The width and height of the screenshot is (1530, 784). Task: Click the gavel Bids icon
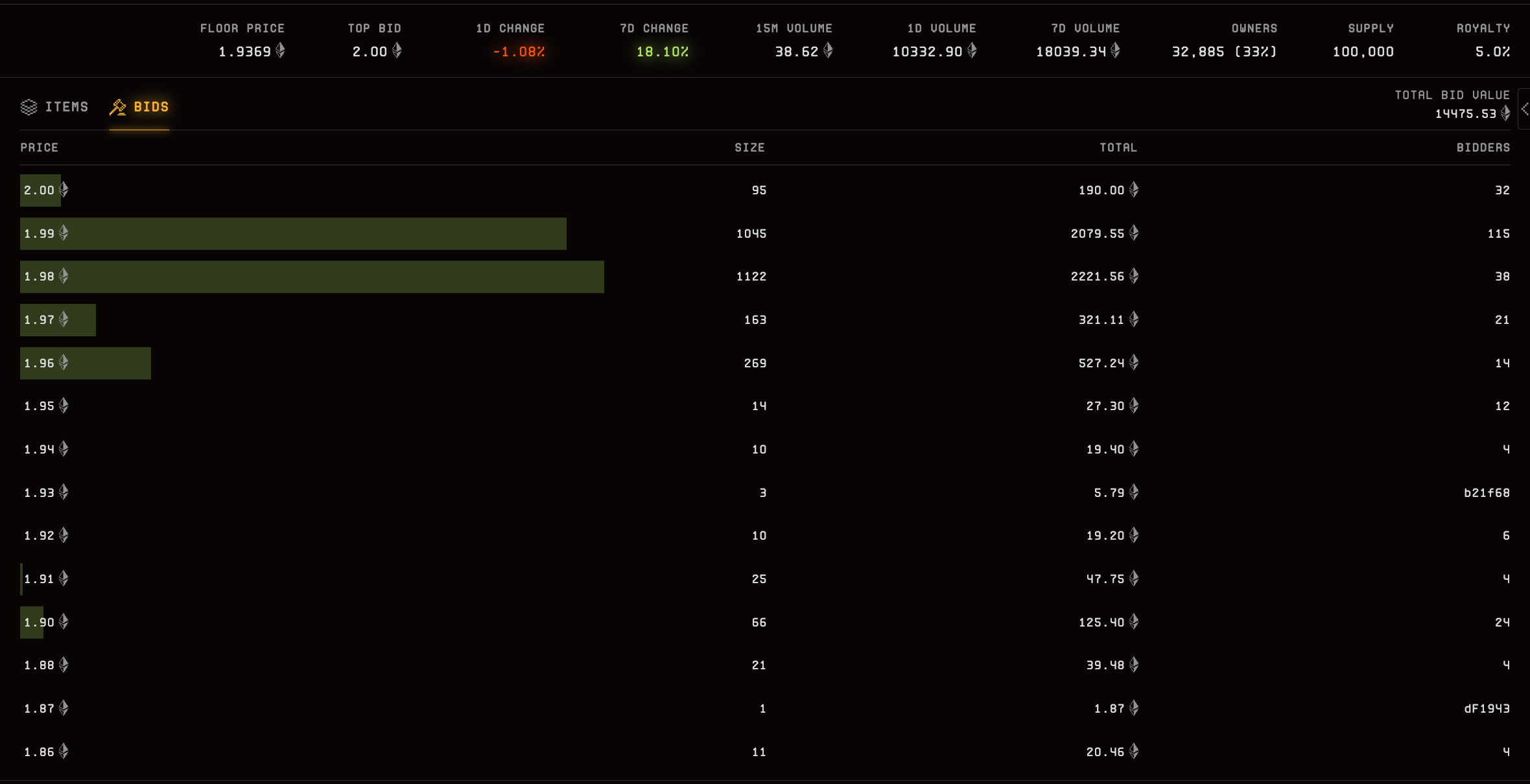pos(118,107)
